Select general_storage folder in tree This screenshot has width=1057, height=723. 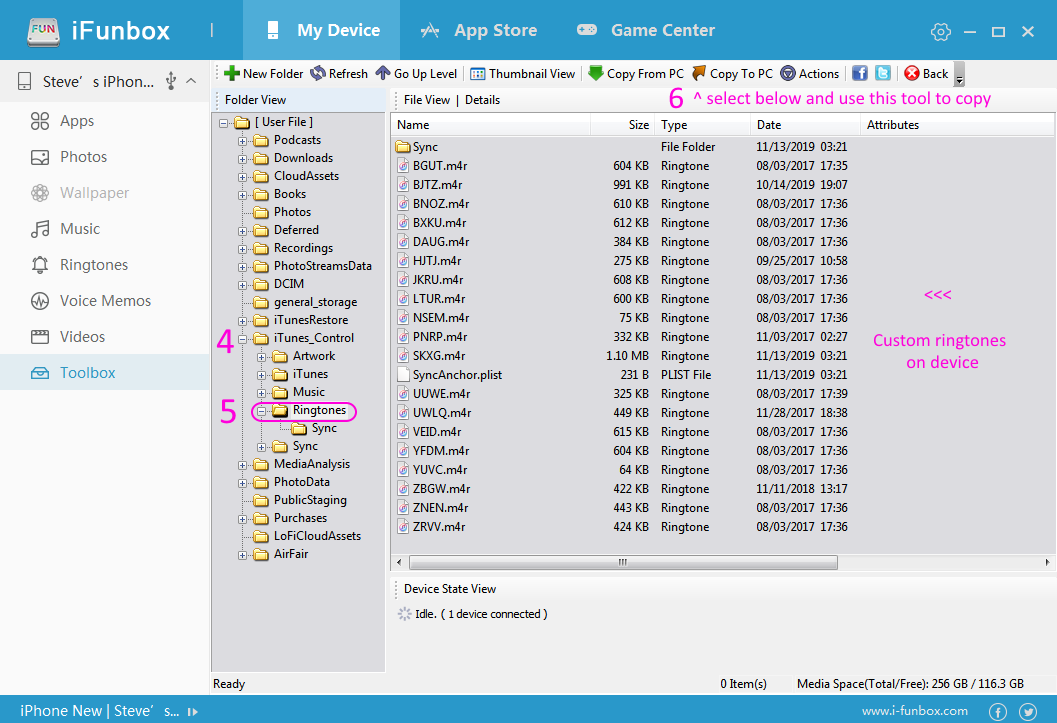pyautogui.click(x=315, y=302)
